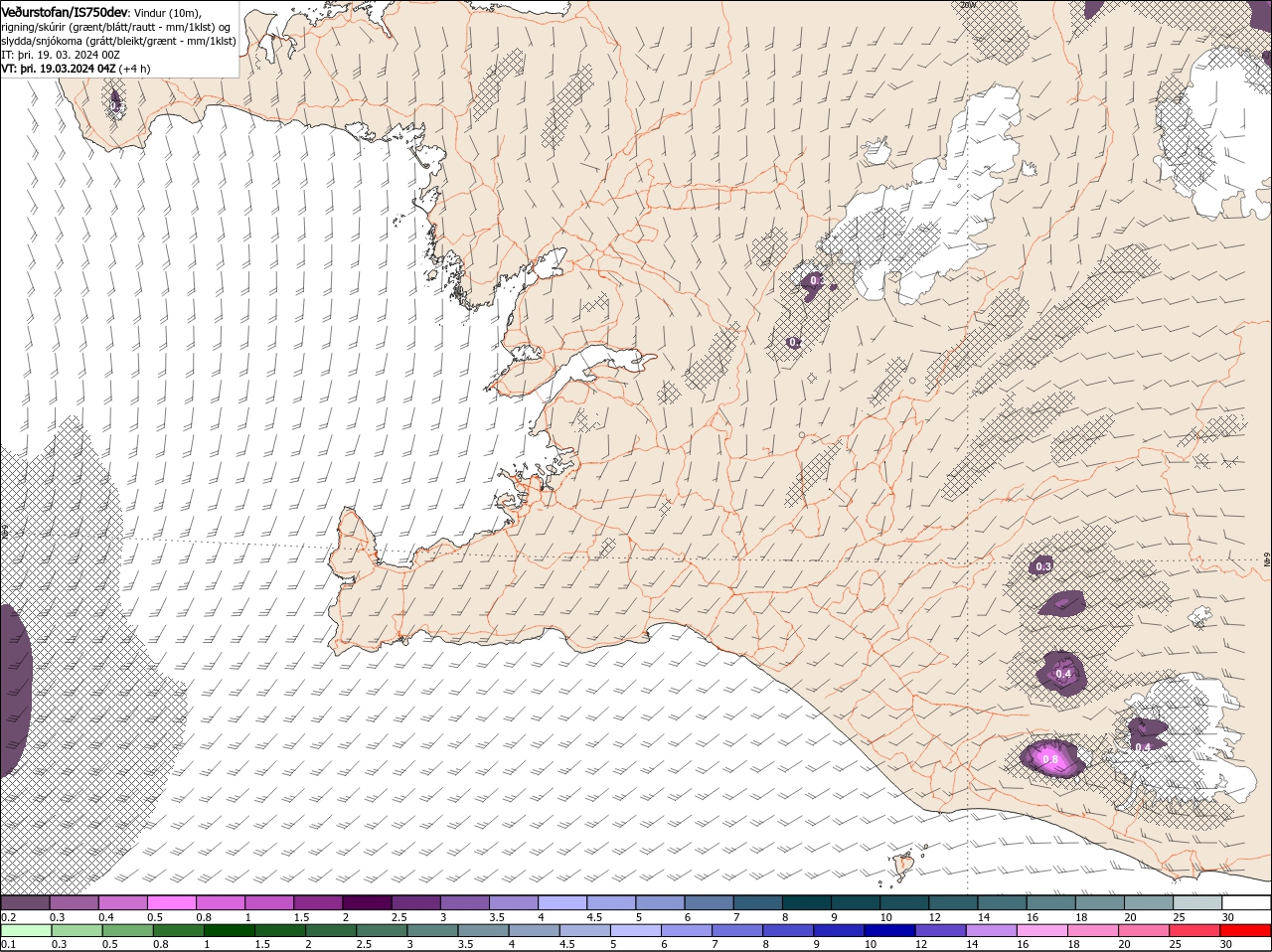This screenshot has height=952, width=1272.
Task: Select the dark purple snow swatch for 2–2.5 mm
Action: point(368,902)
